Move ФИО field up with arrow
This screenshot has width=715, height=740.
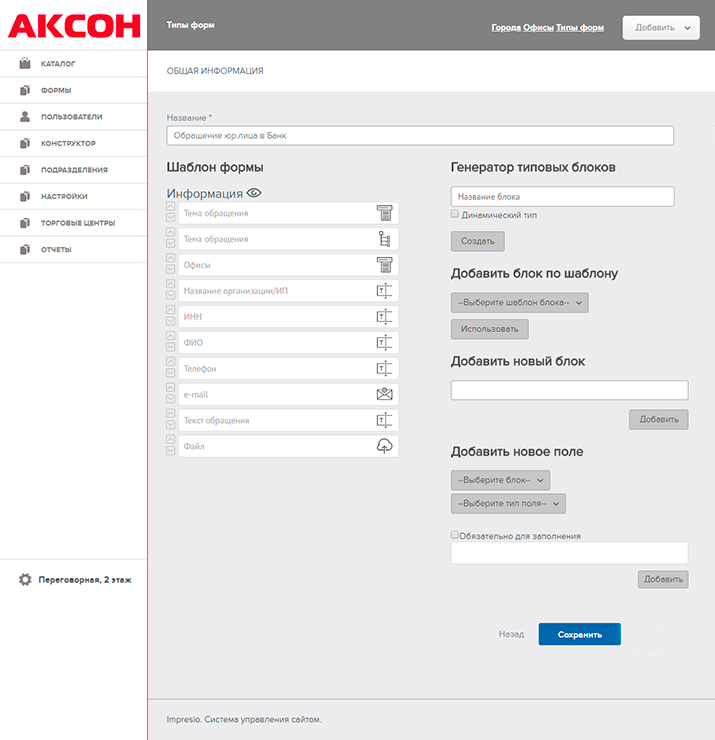click(170, 338)
